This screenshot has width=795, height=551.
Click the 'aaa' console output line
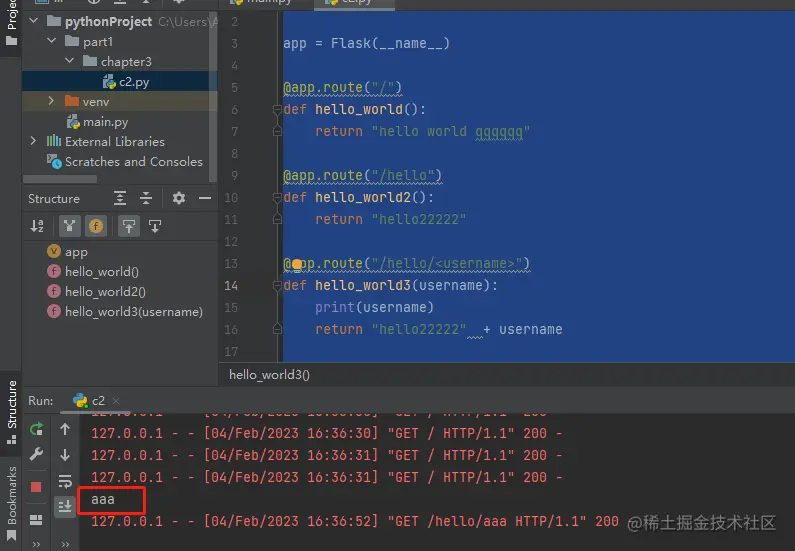(x=103, y=499)
